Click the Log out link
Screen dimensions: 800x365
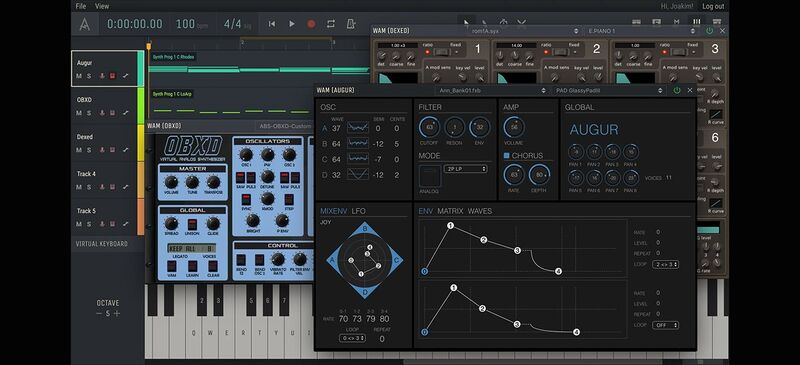click(x=713, y=6)
